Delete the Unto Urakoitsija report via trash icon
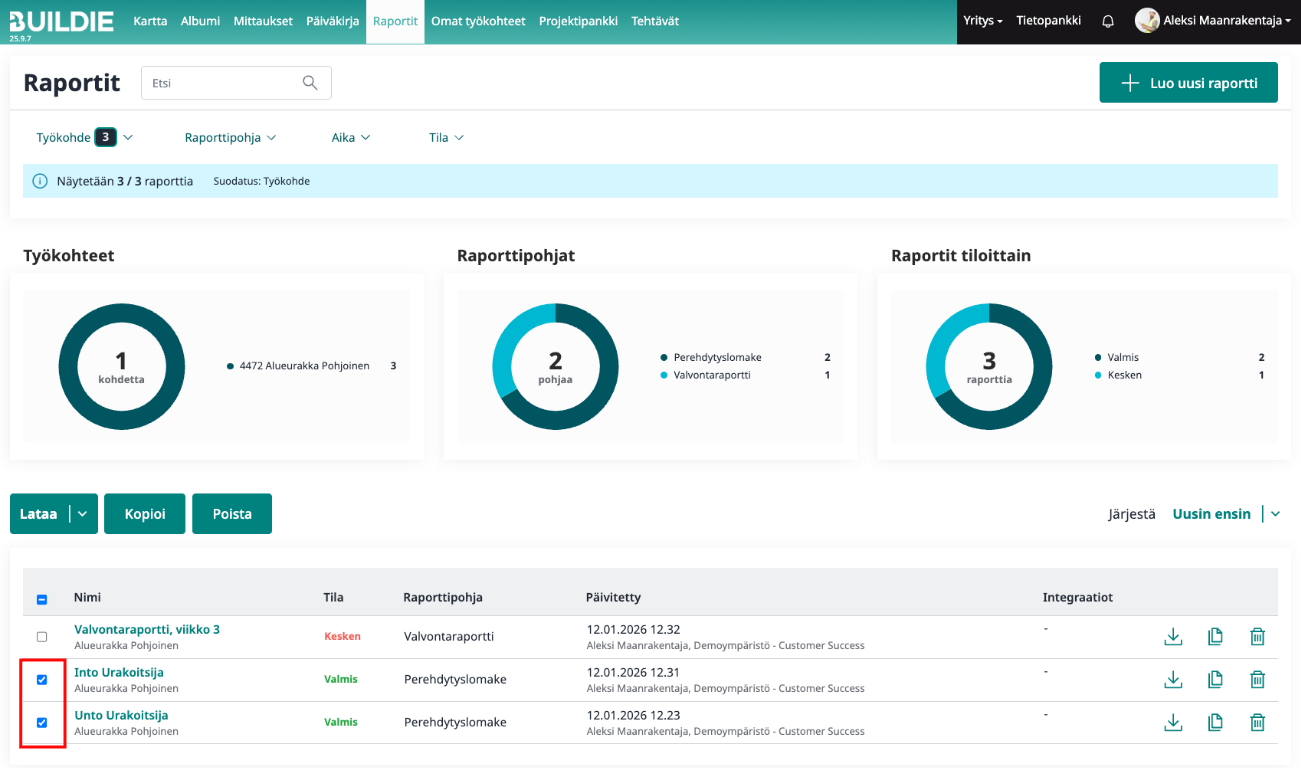Screen dimensions: 1301x768 (1257, 722)
